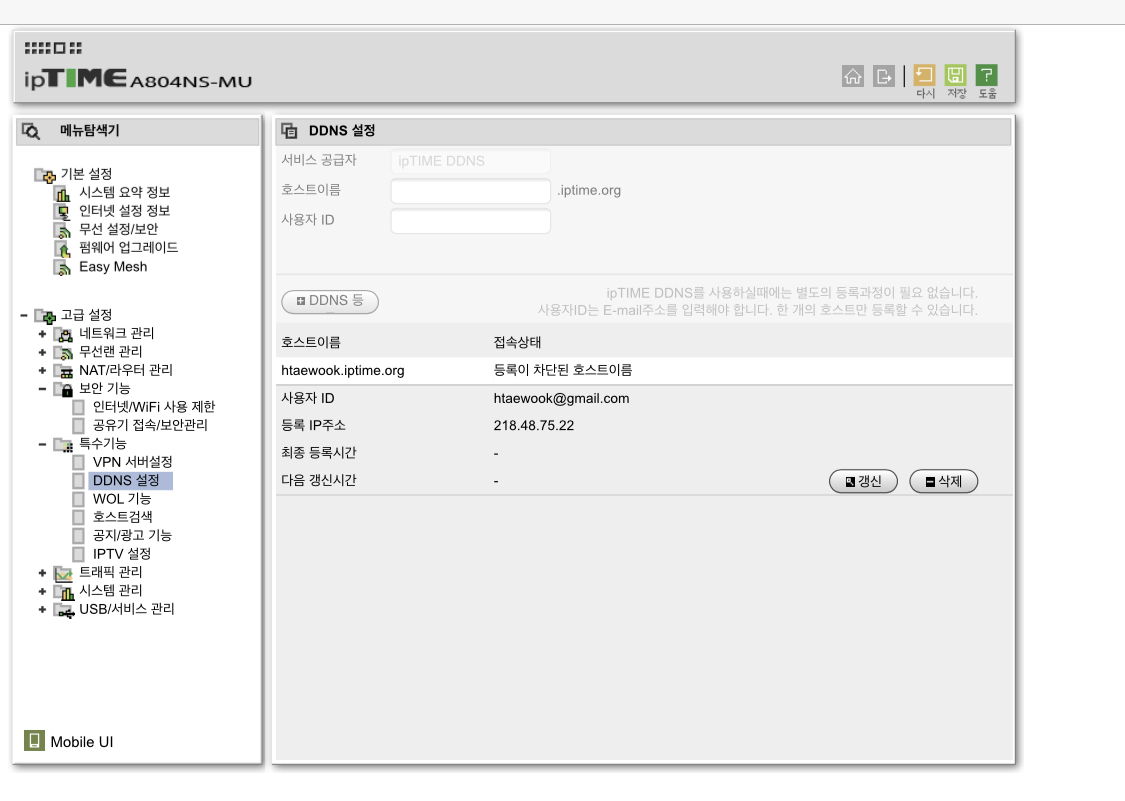This screenshot has width=1125, height=801.
Task: Click the 사용자 ID input field
Action: pyautogui.click(x=471, y=221)
